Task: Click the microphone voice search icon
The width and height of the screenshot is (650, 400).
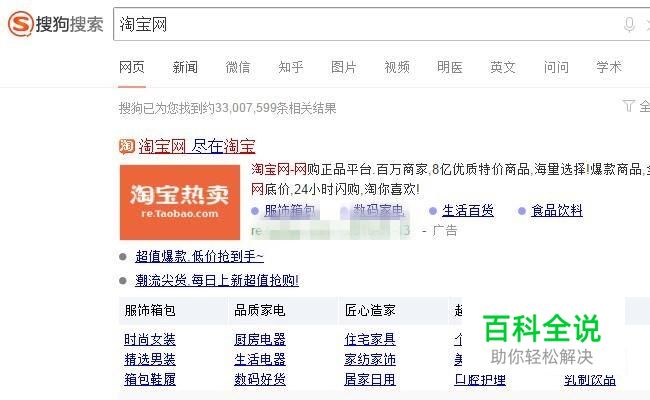Action: pyautogui.click(x=629, y=24)
